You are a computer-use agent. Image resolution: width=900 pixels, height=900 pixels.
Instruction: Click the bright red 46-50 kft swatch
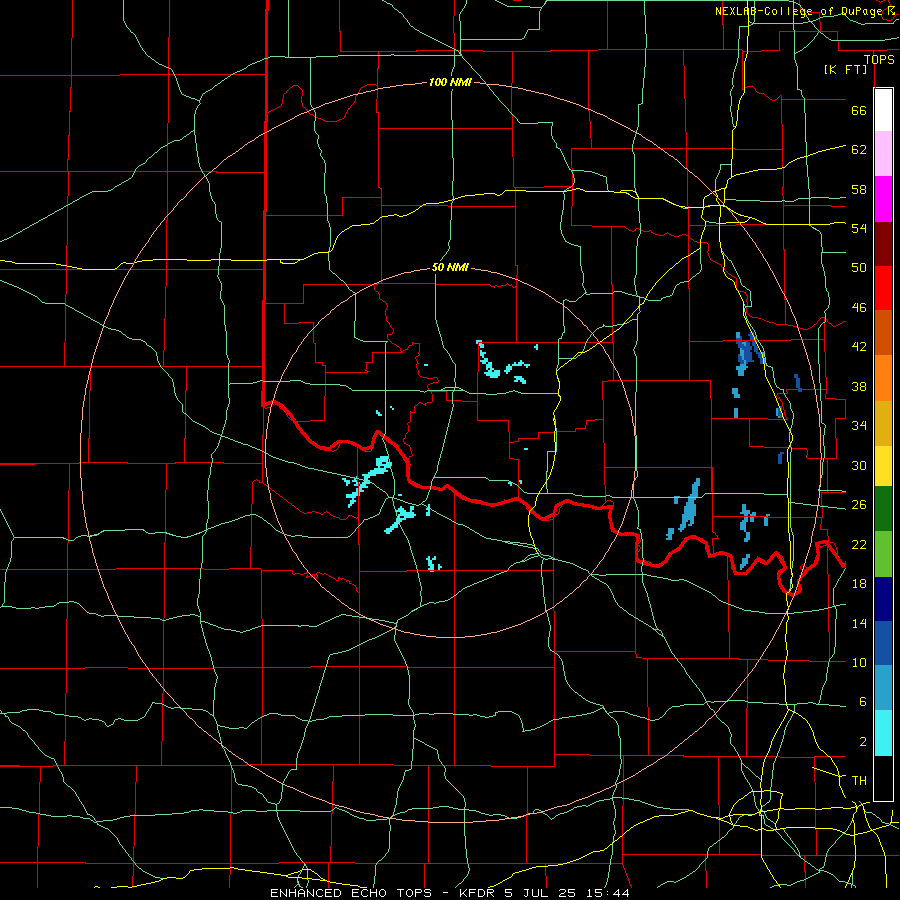coord(883,288)
